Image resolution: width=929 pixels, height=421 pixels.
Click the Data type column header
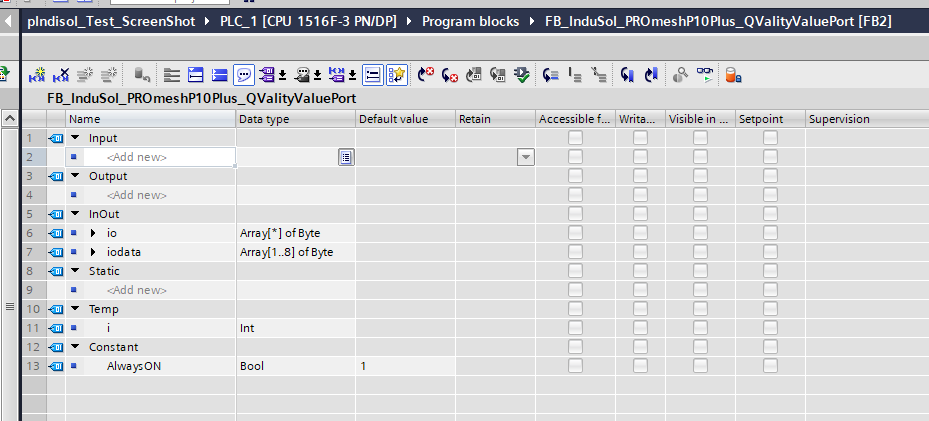296,119
